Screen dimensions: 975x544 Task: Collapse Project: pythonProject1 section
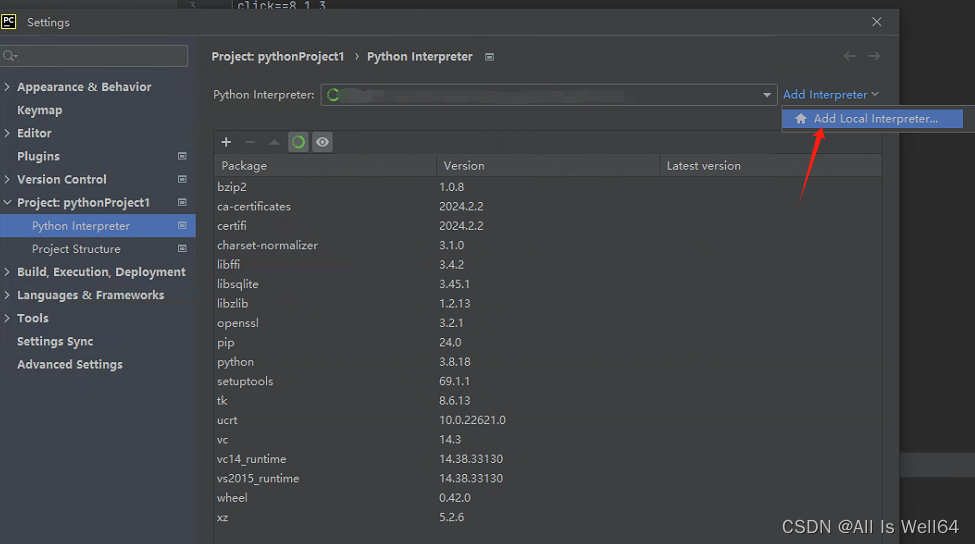pyautogui.click(x=7, y=203)
